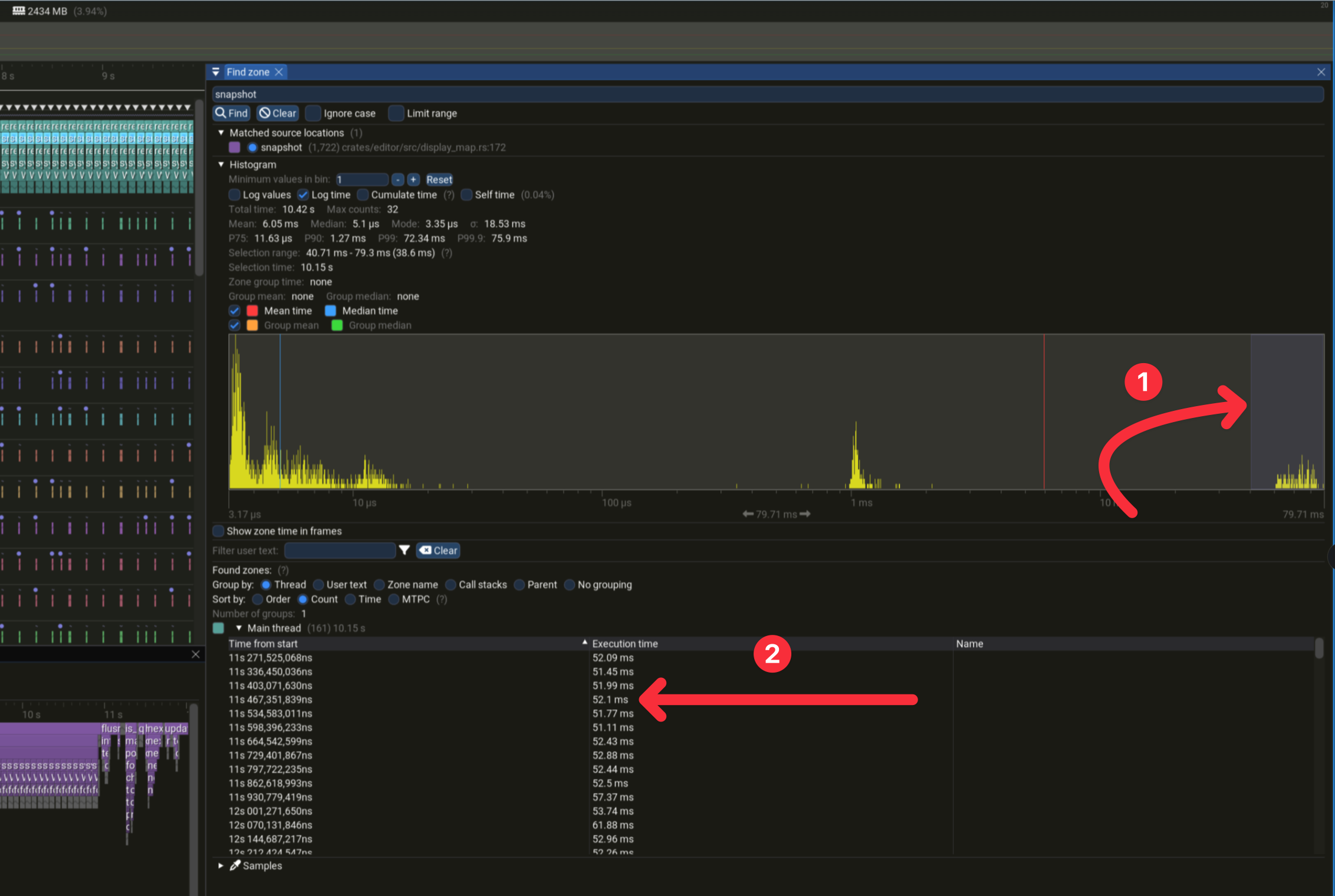Click the Reset bin values button

click(439, 180)
